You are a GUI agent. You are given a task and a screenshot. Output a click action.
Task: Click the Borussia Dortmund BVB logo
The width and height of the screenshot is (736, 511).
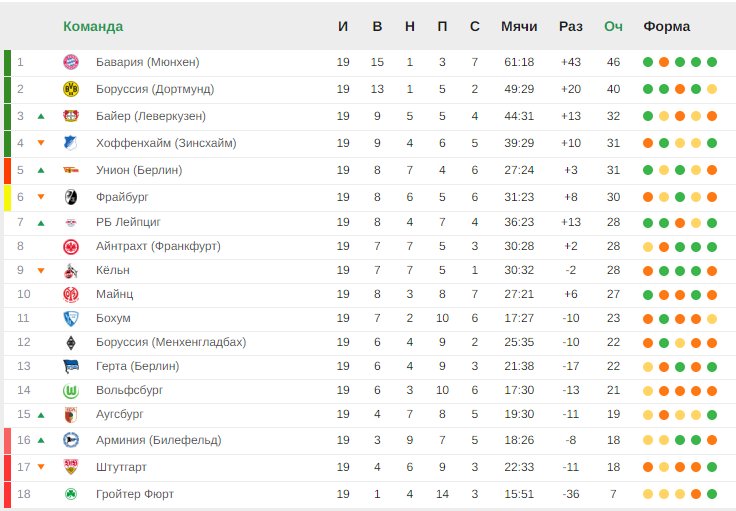coord(71,89)
